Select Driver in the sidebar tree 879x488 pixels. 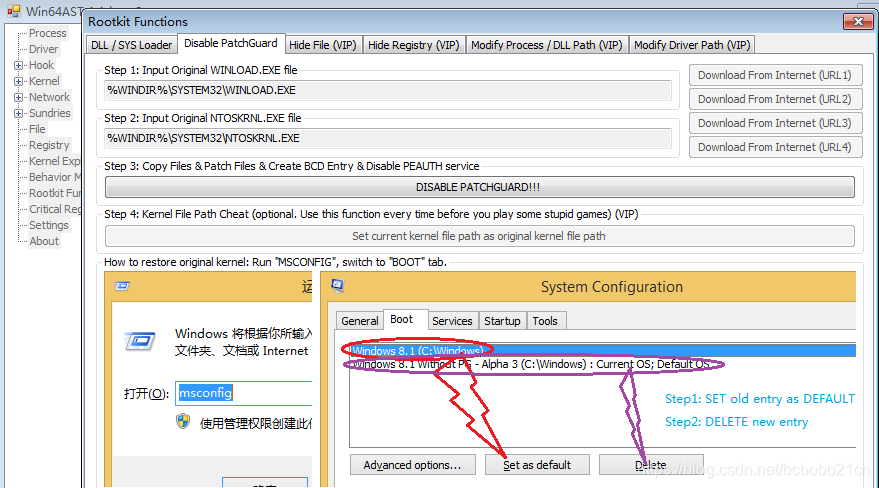(44, 49)
